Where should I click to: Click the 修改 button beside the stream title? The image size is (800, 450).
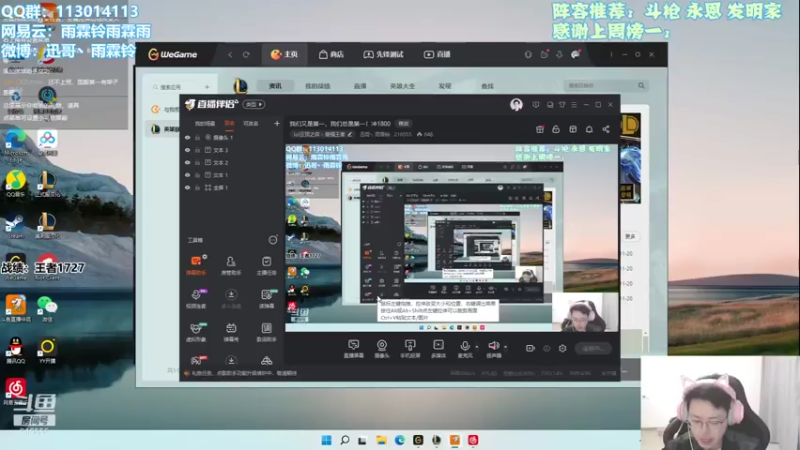click(x=404, y=123)
